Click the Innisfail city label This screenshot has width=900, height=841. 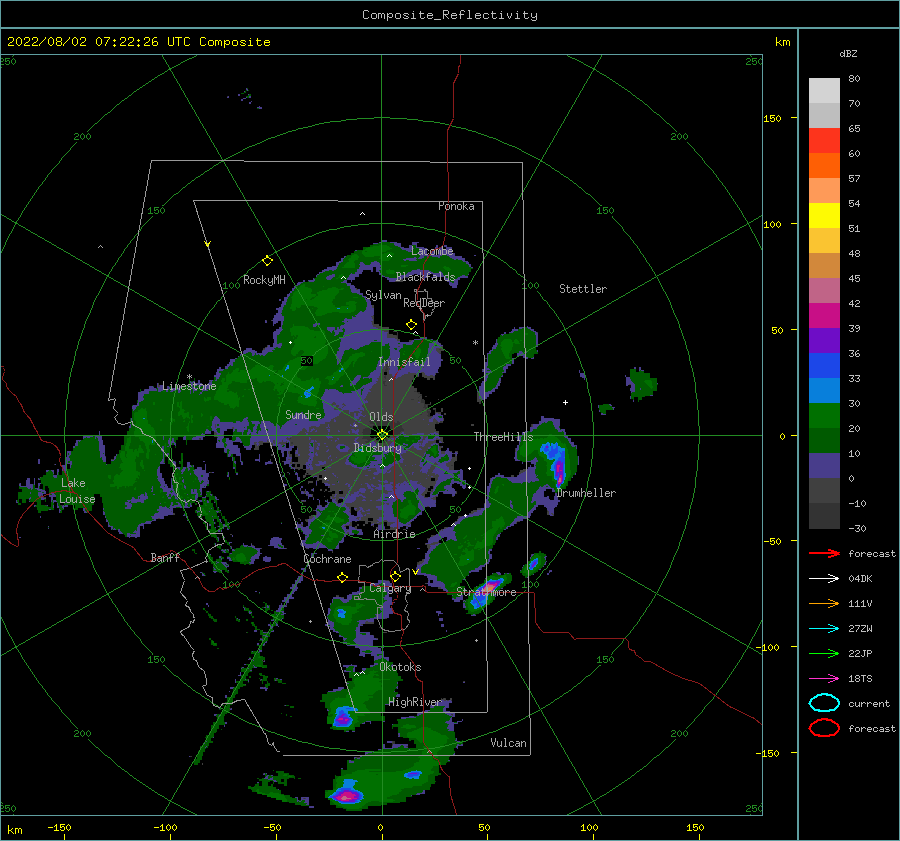tap(404, 362)
